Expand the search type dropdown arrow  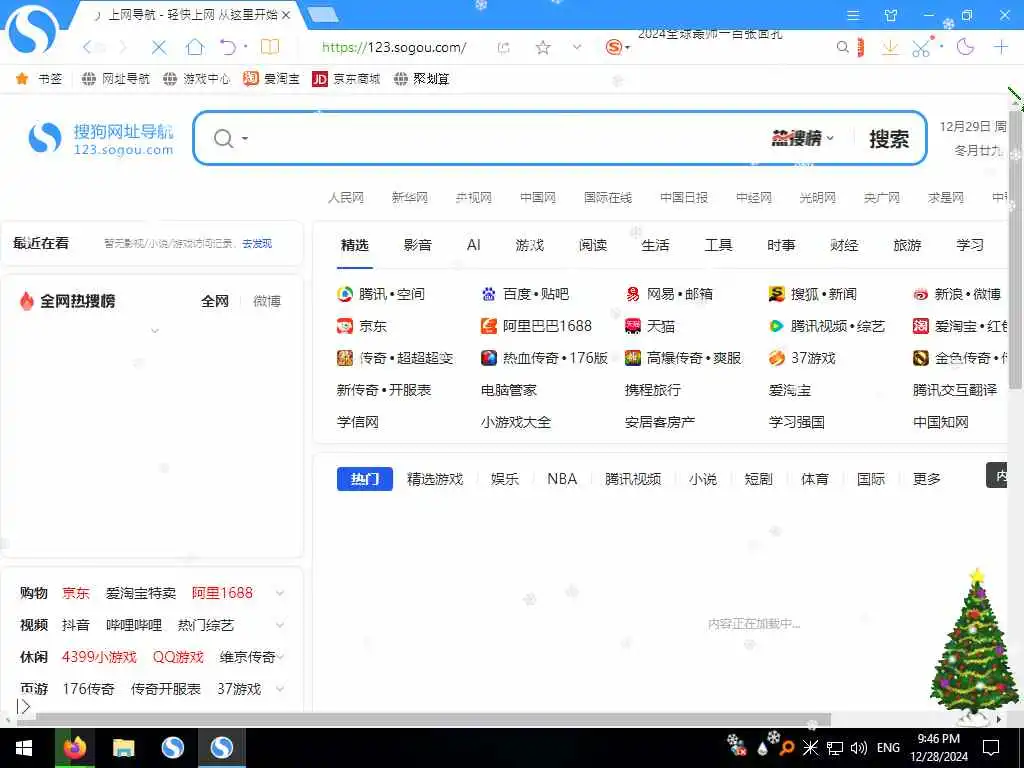(245, 138)
